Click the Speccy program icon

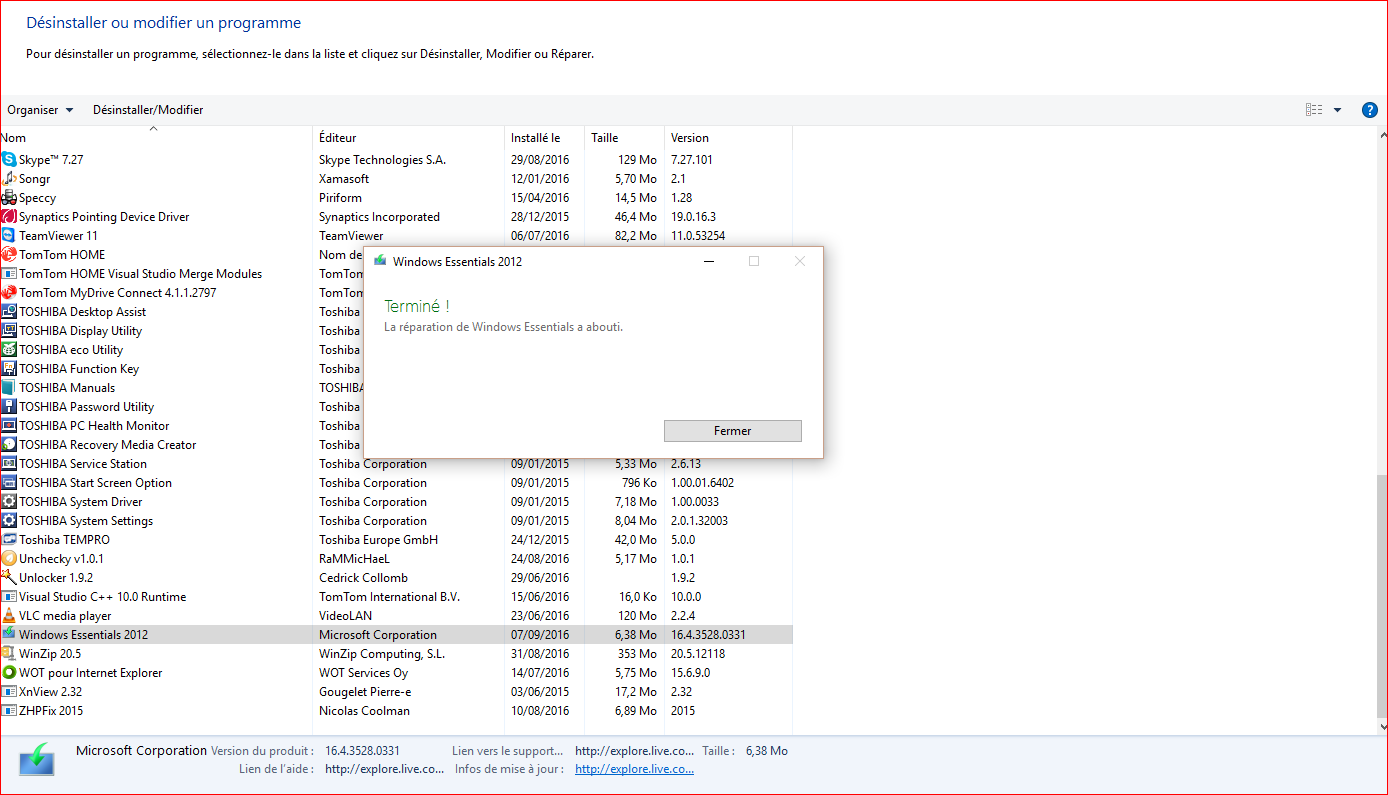pyautogui.click(x=9, y=198)
